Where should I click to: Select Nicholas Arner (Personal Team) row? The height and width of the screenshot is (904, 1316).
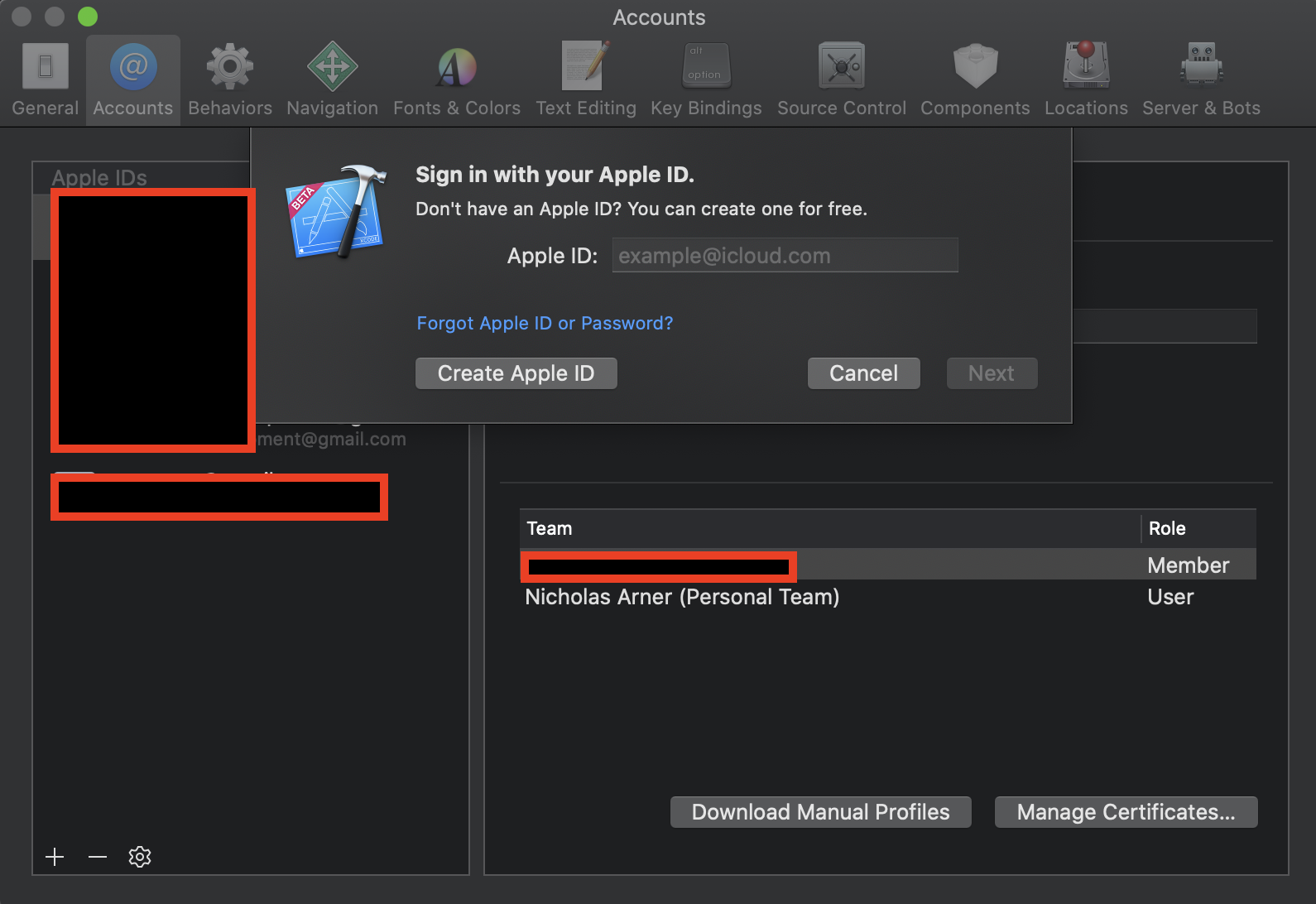888,597
